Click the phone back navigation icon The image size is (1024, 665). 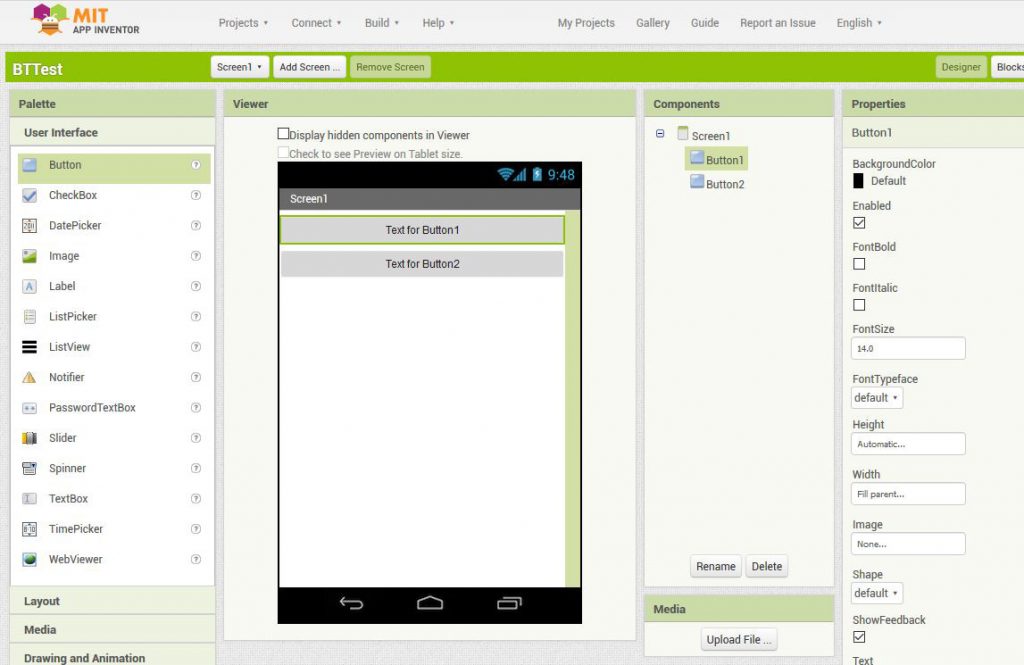[x=351, y=603]
